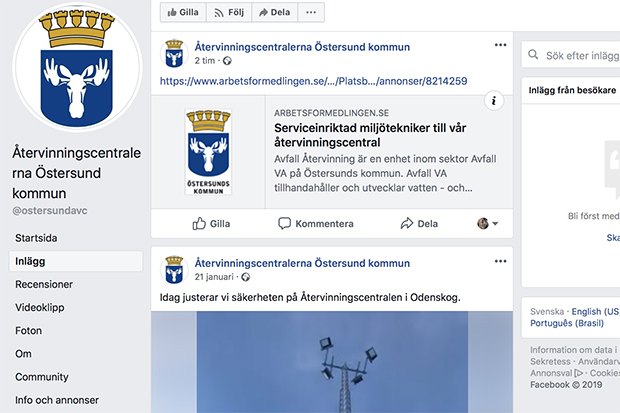The height and width of the screenshot is (413, 620).
Task: Click the page avatar on the 21 januari post
Action: (x=174, y=270)
